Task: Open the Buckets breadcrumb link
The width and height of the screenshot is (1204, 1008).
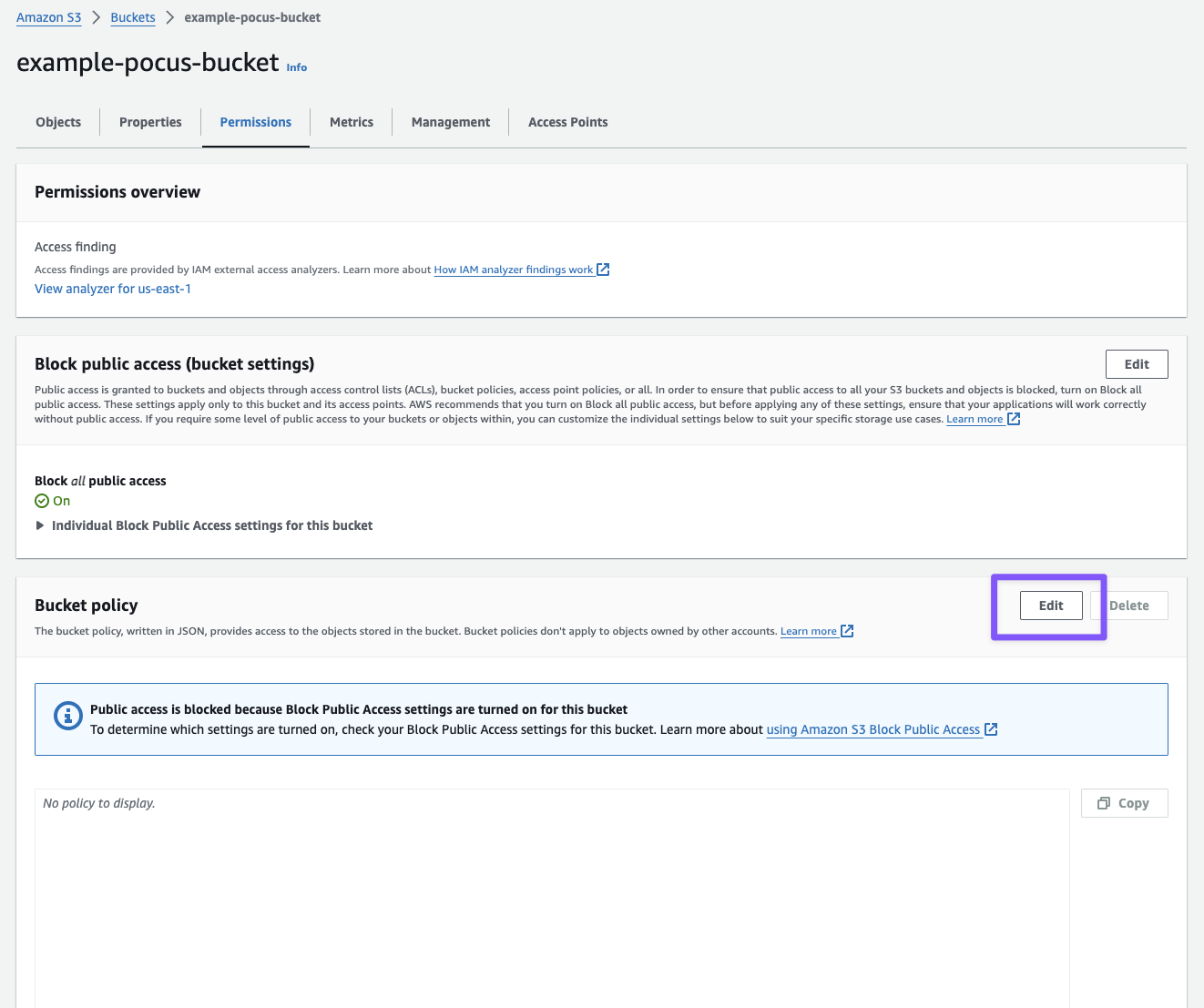Action: click(x=133, y=17)
